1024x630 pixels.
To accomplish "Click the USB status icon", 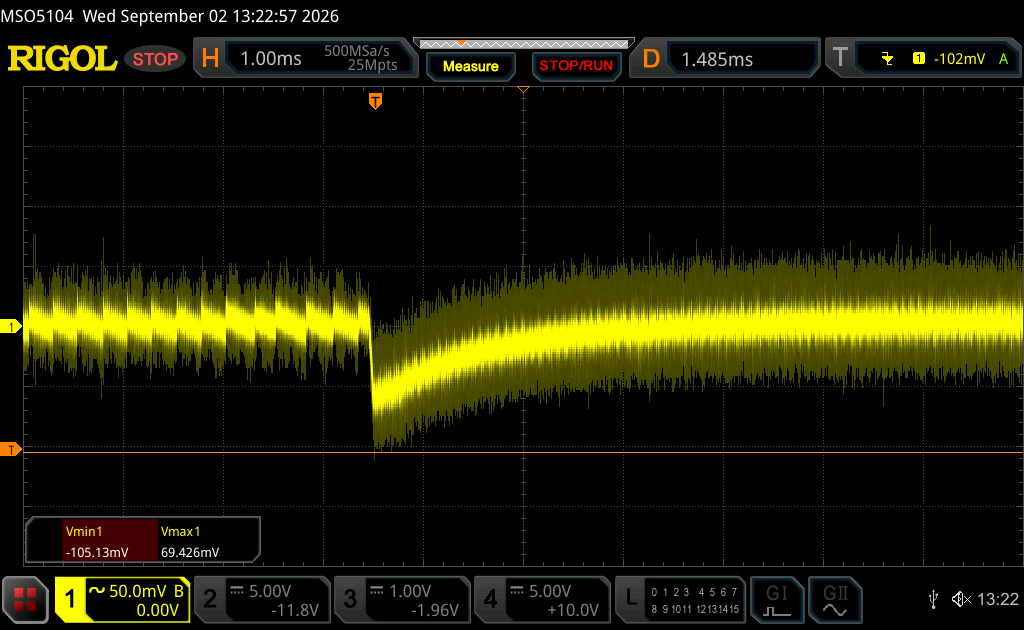I will [x=933, y=599].
